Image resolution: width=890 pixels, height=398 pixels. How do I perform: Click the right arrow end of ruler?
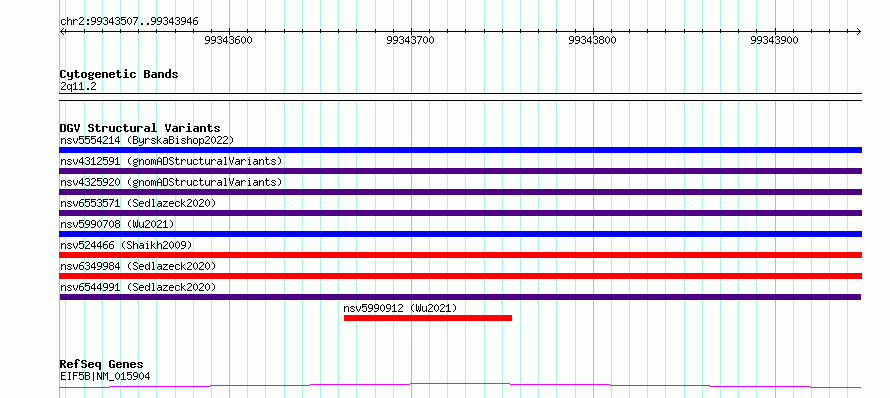pos(859,31)
